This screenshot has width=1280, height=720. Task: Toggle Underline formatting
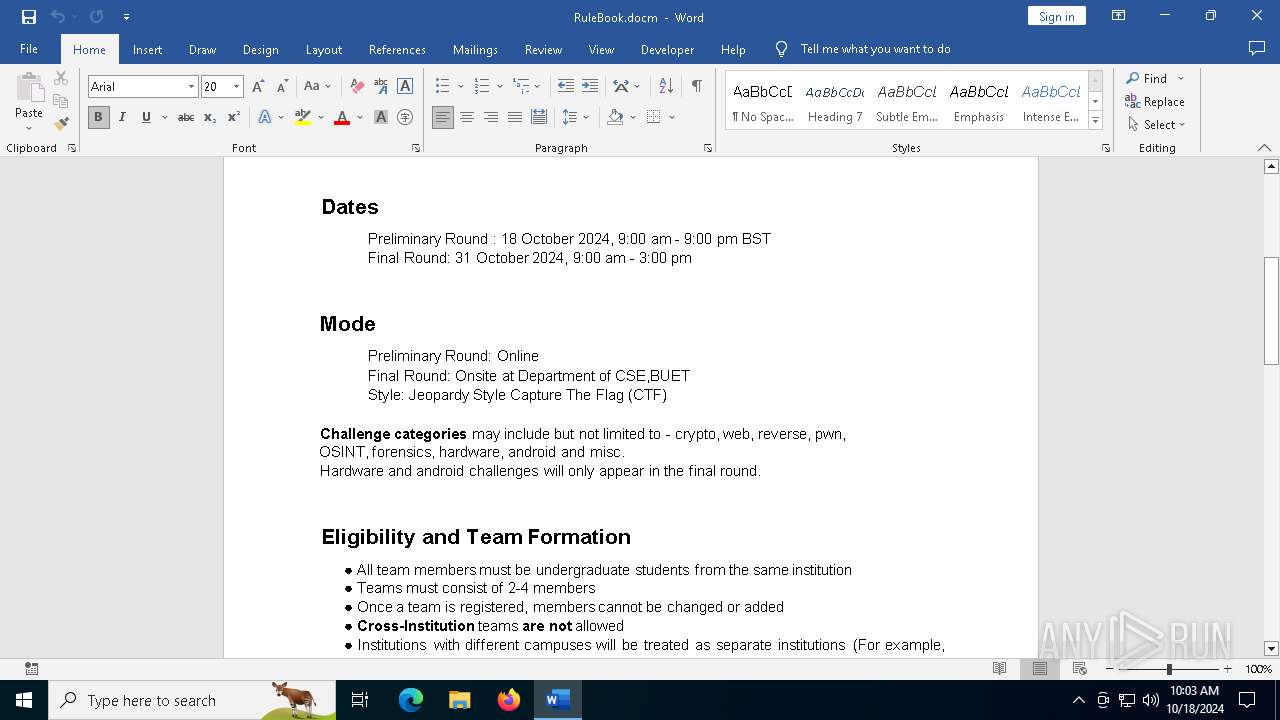(146, 117)
